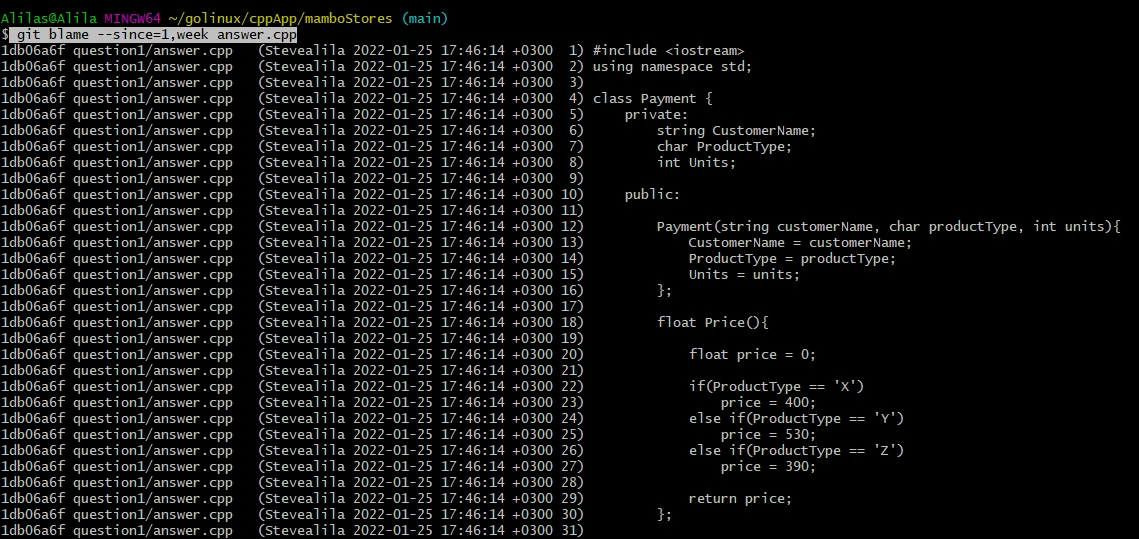This screenshot has width=1139, height=539.
Task: Click the "if(ProductType == 'X')" condition
Action: 776,387
